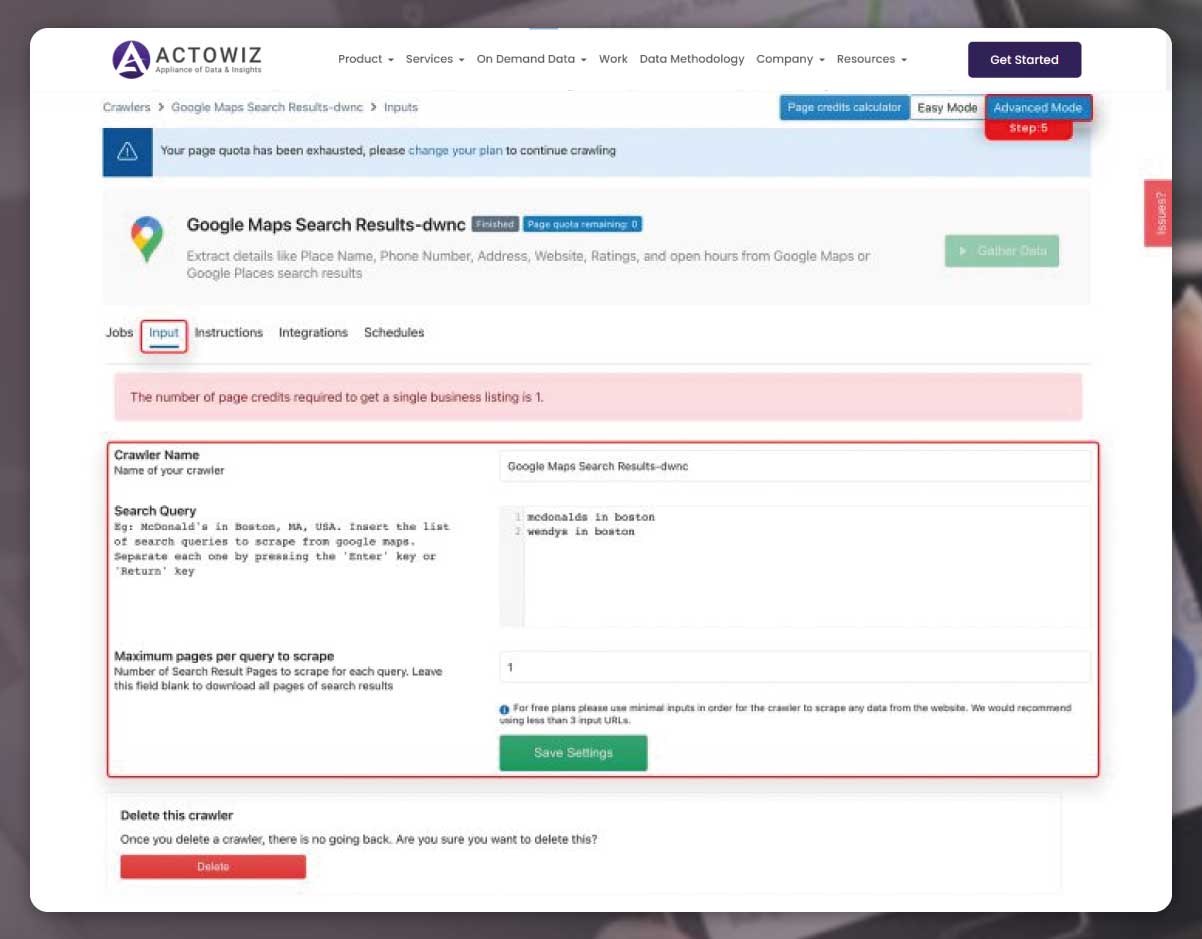The image size is (1202, 939).
Task: Click Page quota remaining badge
Action: pos(583,225)
